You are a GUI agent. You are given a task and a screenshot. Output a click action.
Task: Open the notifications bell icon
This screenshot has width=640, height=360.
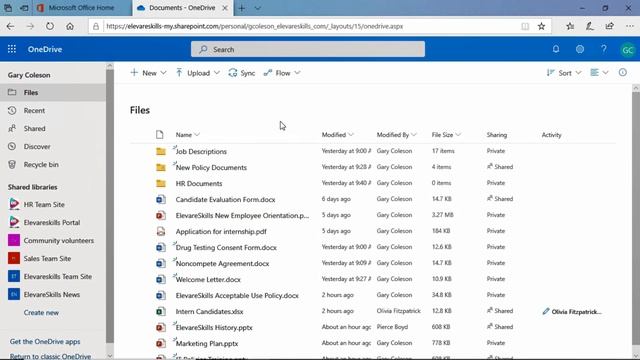pyautogui.click(x=556, y=49)
